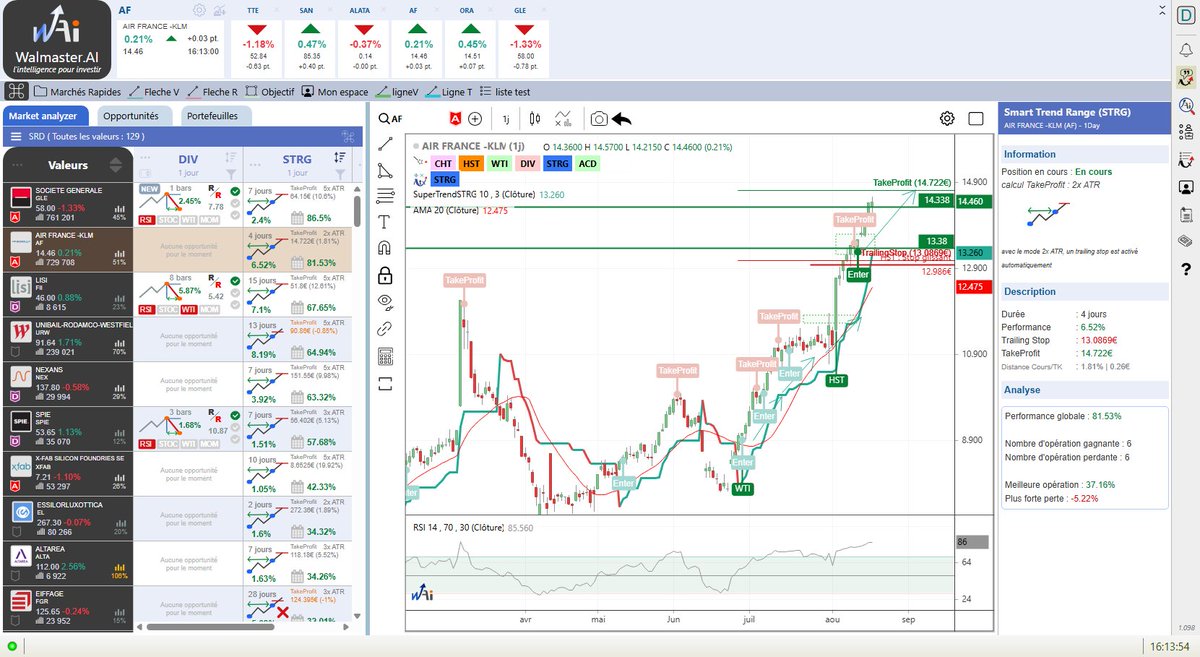Open the command grid icon in shortcuts bar
1200x657 pixels.
(x=16, y=91)
